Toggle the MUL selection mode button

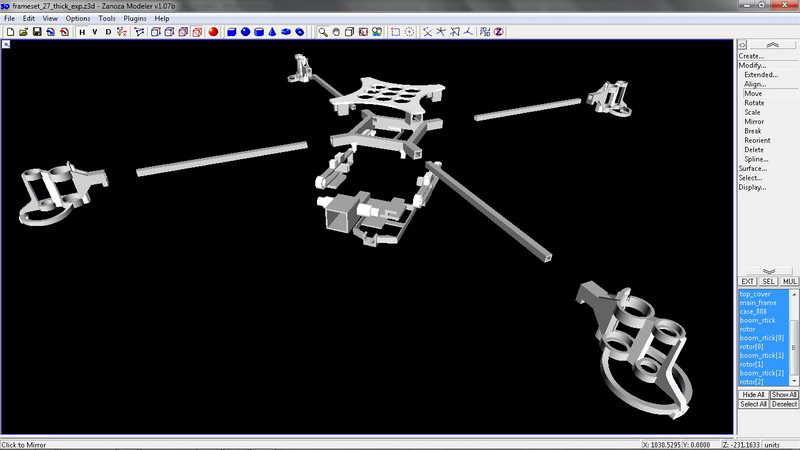790,282
